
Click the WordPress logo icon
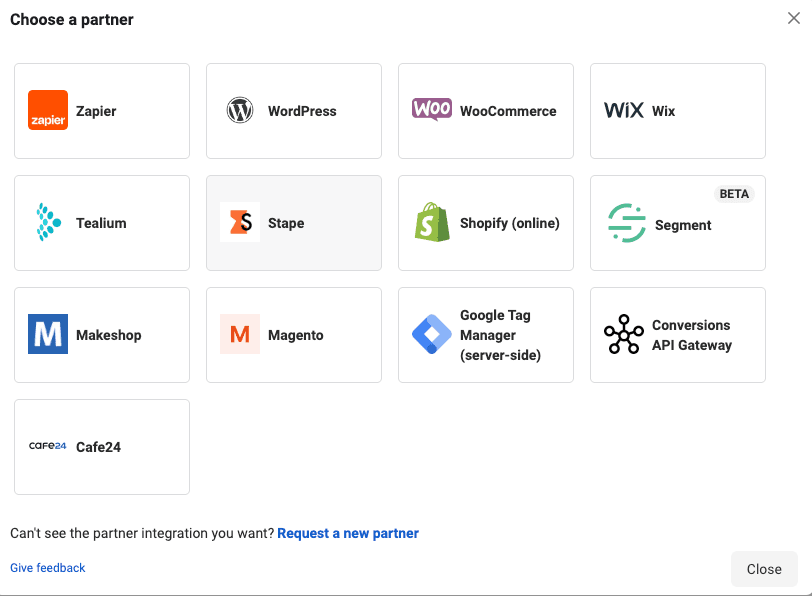(239, 110)
